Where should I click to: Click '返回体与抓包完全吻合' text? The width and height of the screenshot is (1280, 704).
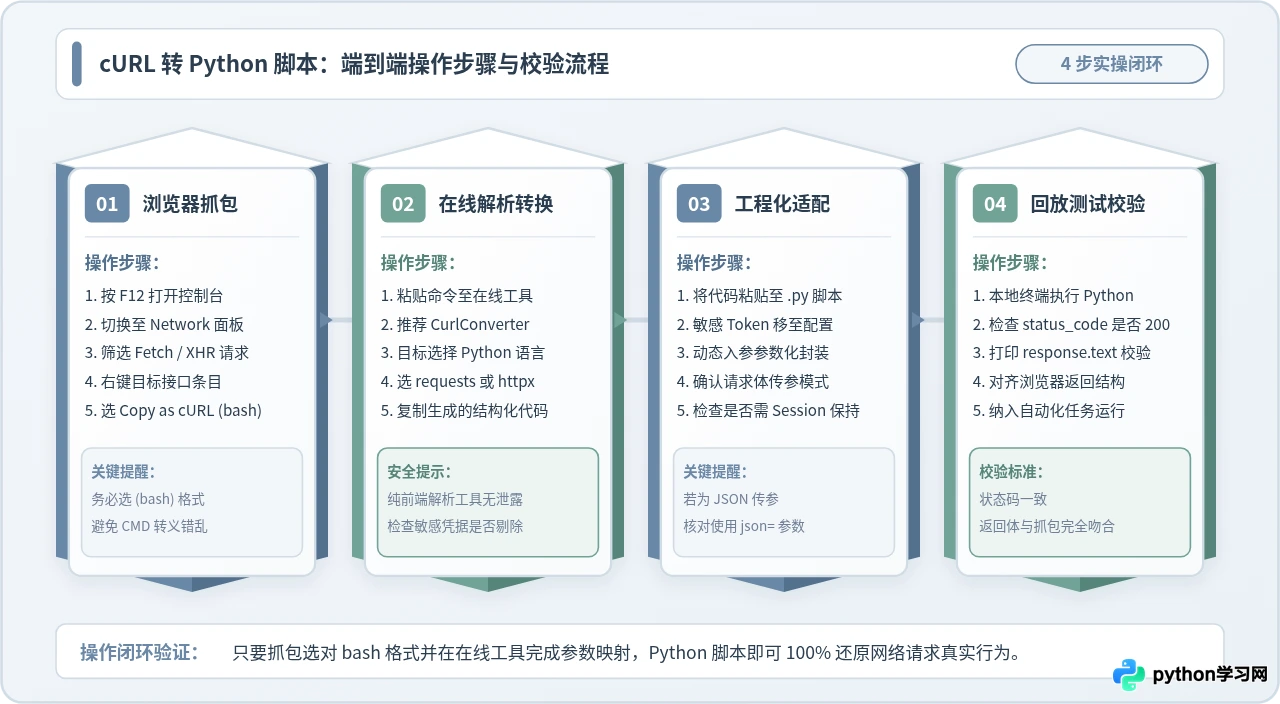point(1047,526)
